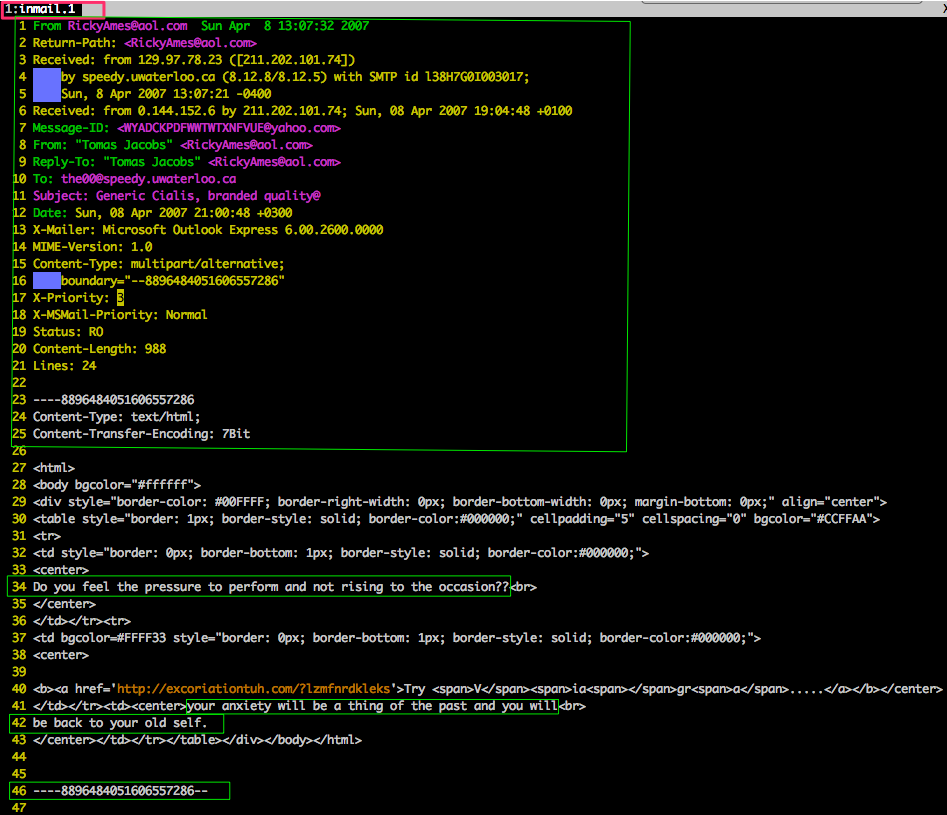Click '</td></tr><tr>' on line 36
Image resolution: width=947 pixels, height=815 pixels.
(x=82, y=620)
